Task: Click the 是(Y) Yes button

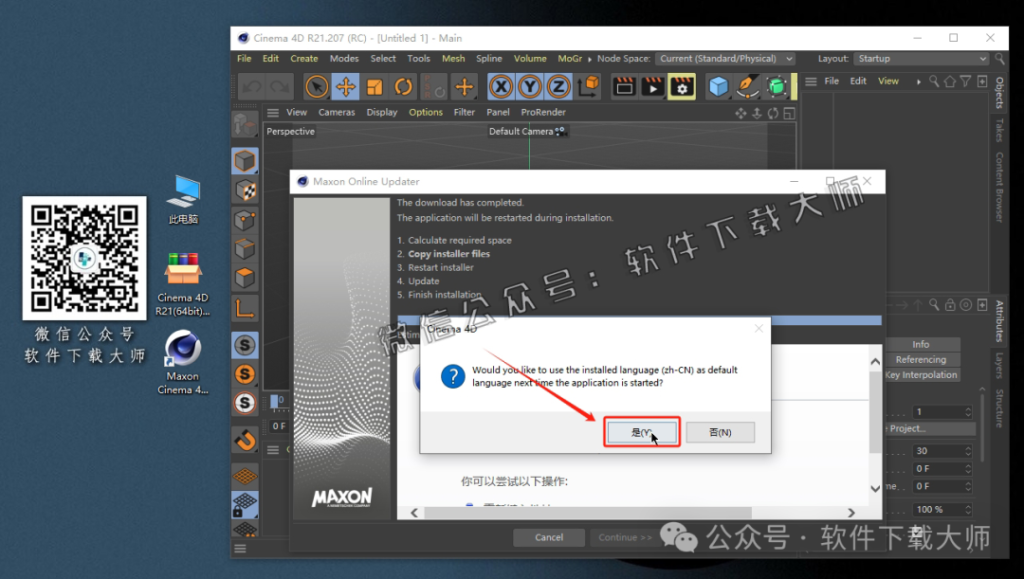Action: tap(641, 432)
